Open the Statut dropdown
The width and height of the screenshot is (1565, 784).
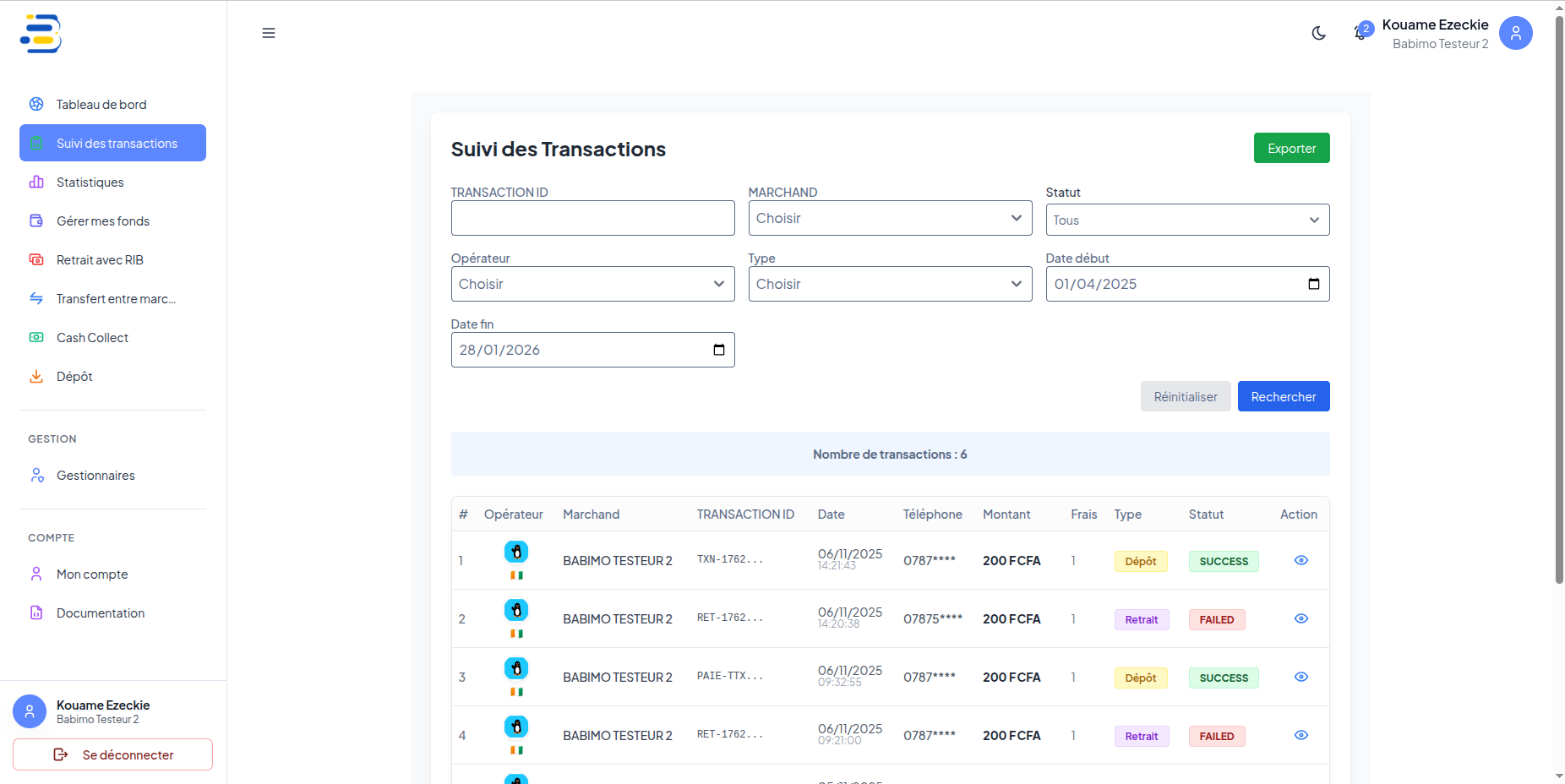1186,220
